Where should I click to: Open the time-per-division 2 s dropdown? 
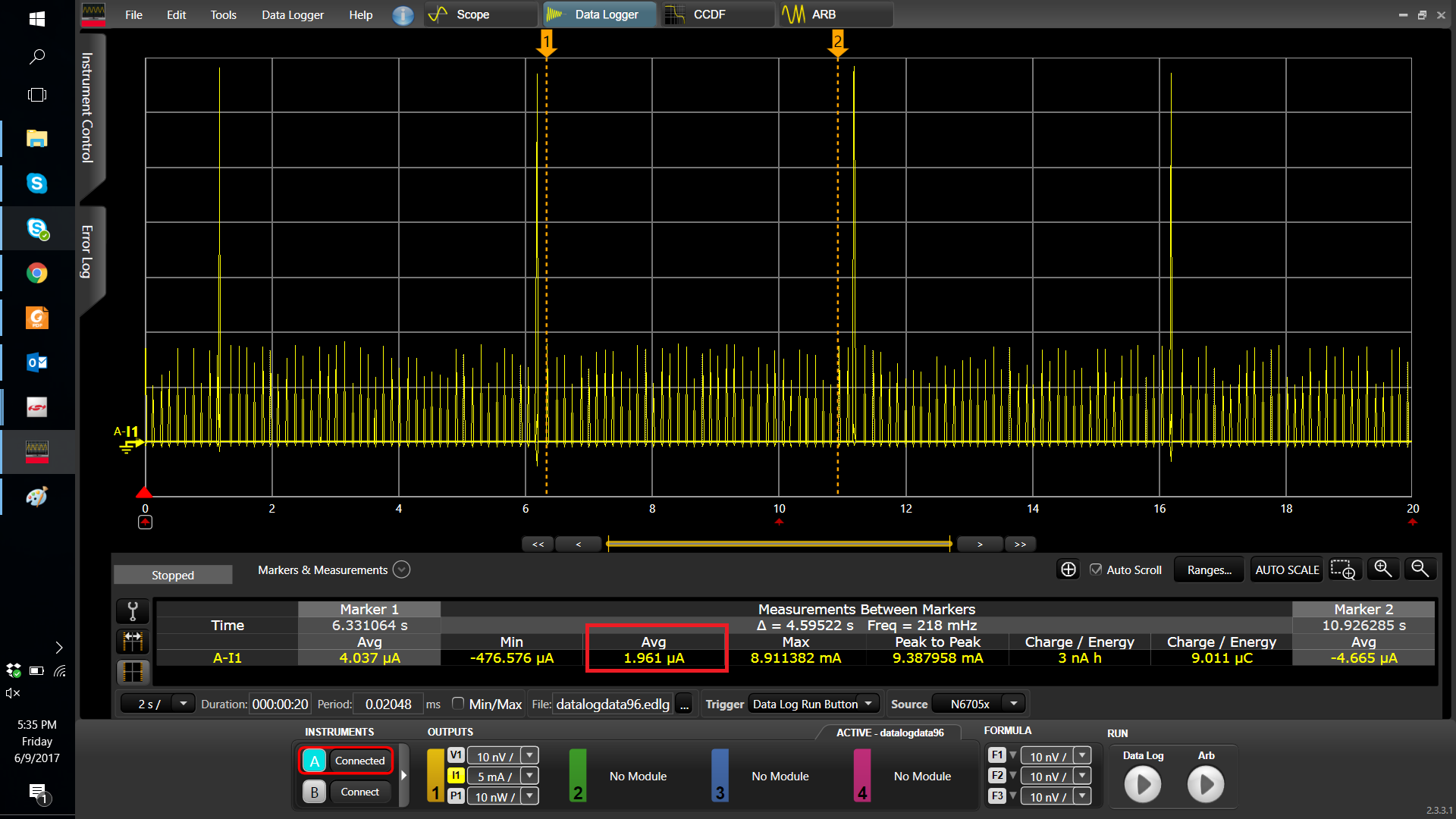[182, 703]
